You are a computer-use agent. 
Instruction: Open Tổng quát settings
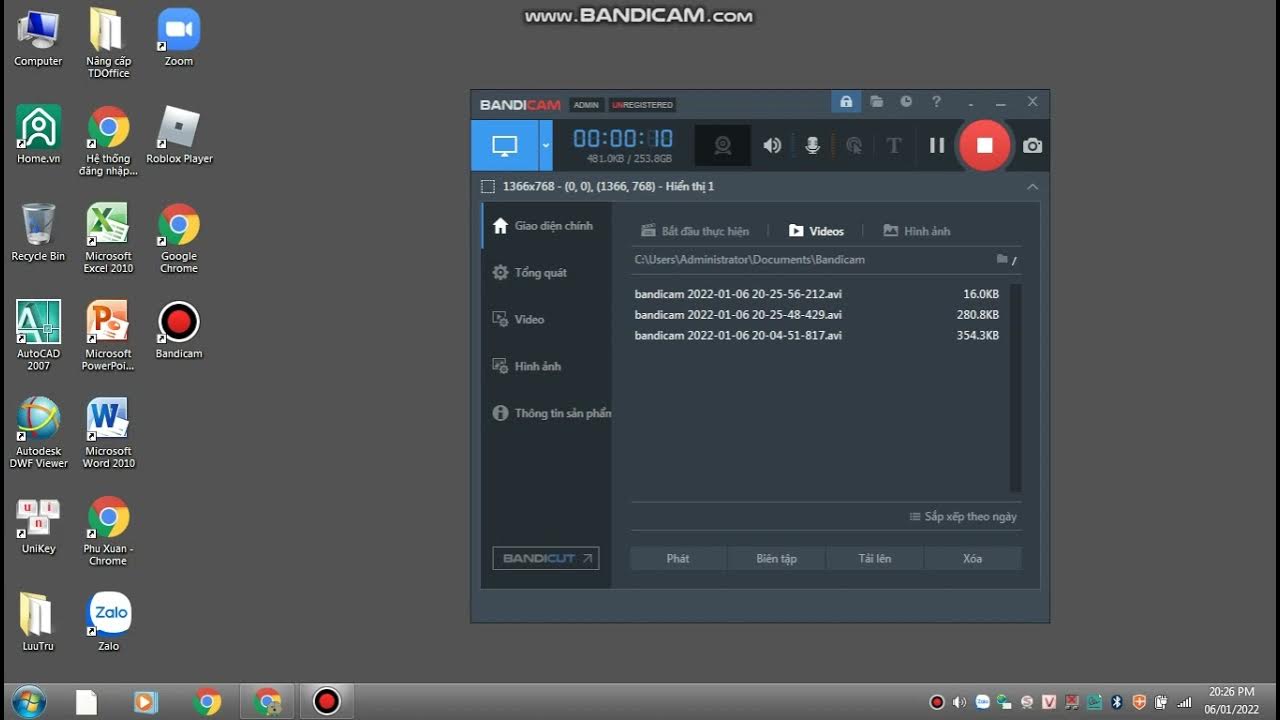(546, 272)
